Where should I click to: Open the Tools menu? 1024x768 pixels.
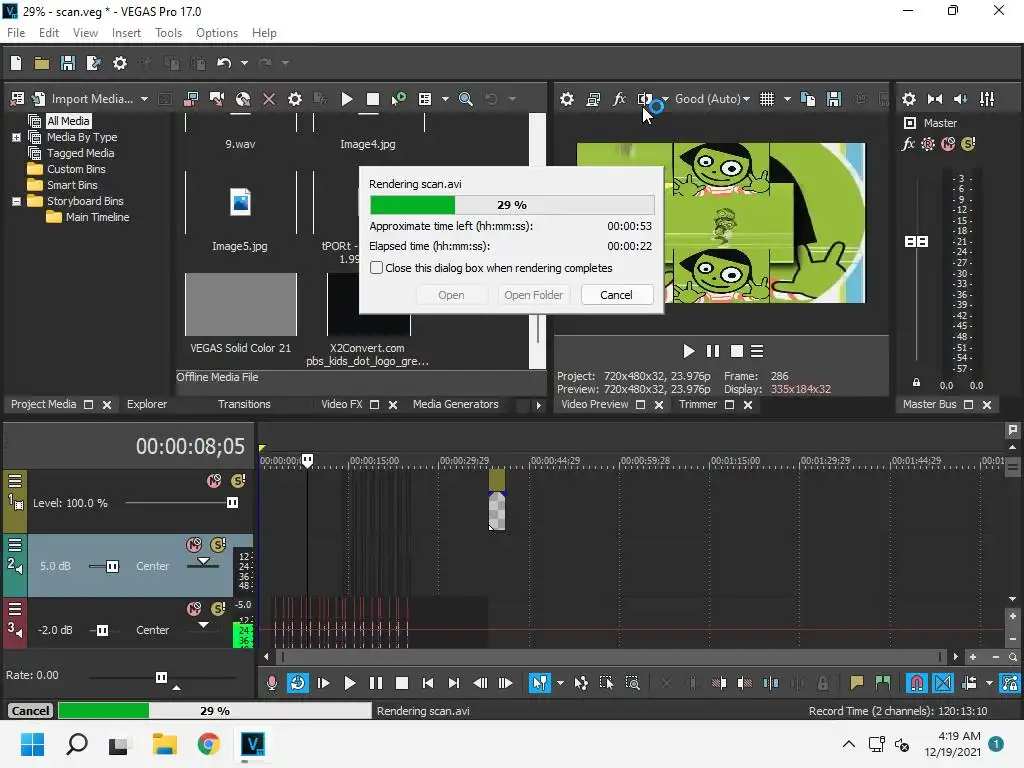pyautogui.click(x=168, y=33)
